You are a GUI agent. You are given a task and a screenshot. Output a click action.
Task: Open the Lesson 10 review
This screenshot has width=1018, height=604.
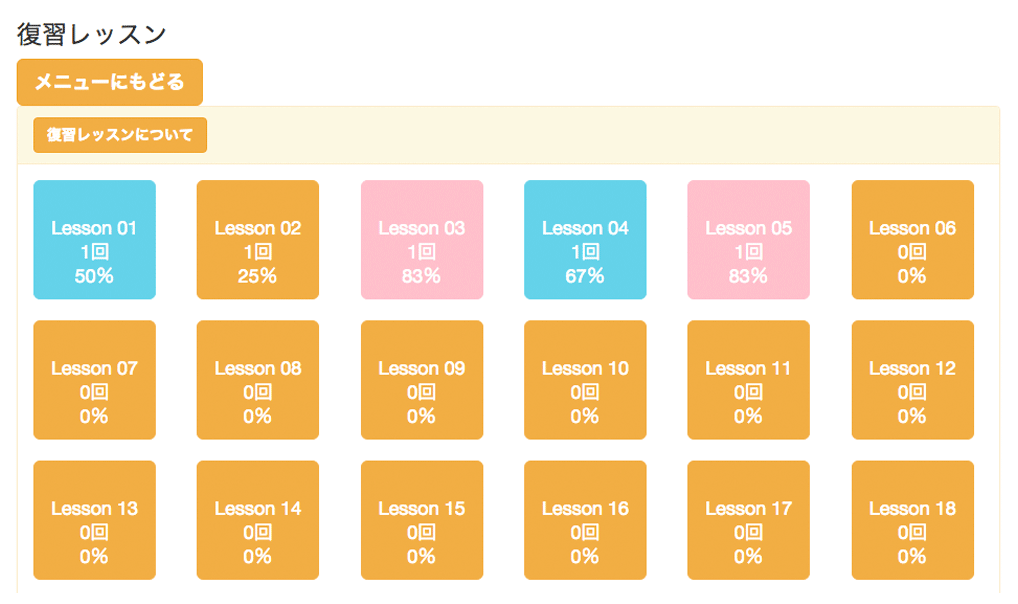585,380
